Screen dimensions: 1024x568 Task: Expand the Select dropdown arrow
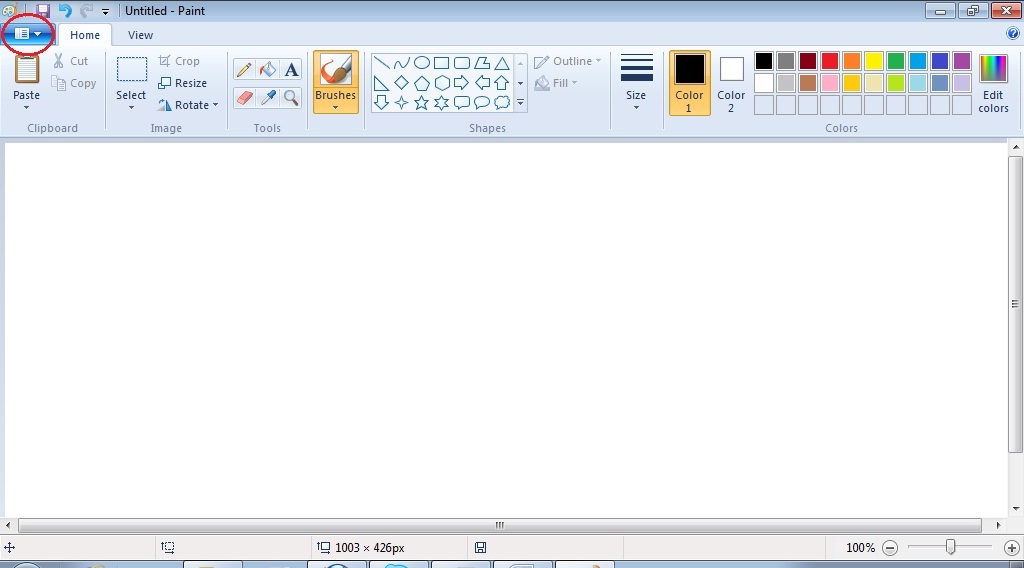pos(131,108)
